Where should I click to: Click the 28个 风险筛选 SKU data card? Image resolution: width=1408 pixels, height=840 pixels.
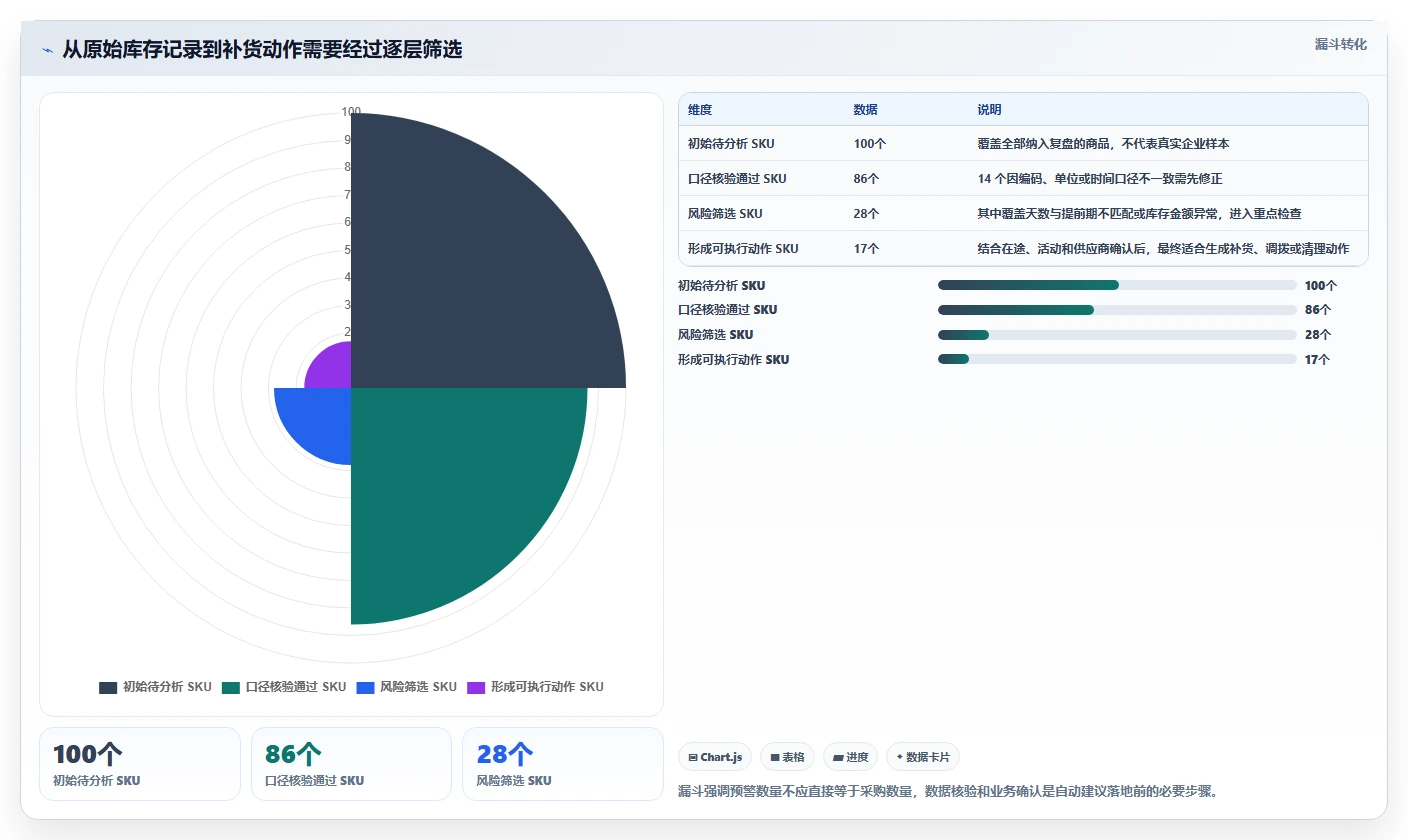click(563, 764)
